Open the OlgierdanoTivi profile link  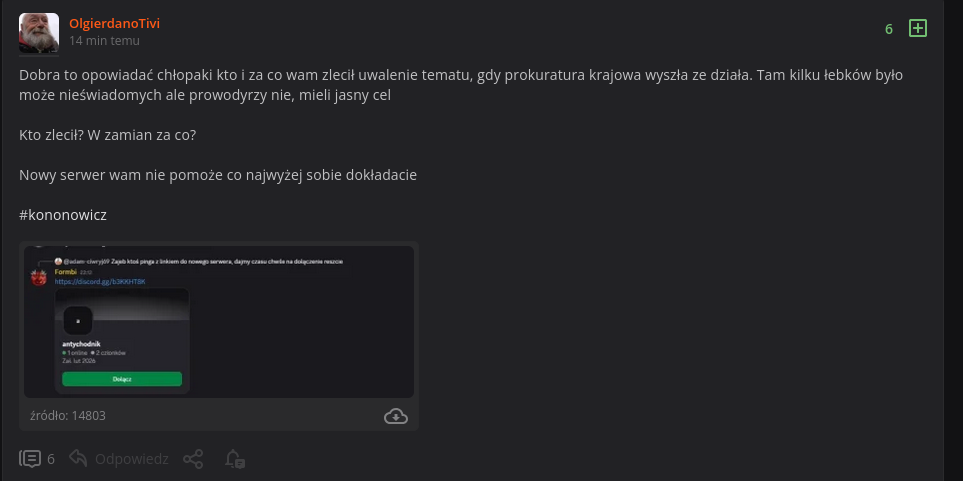tap(114, 23)
